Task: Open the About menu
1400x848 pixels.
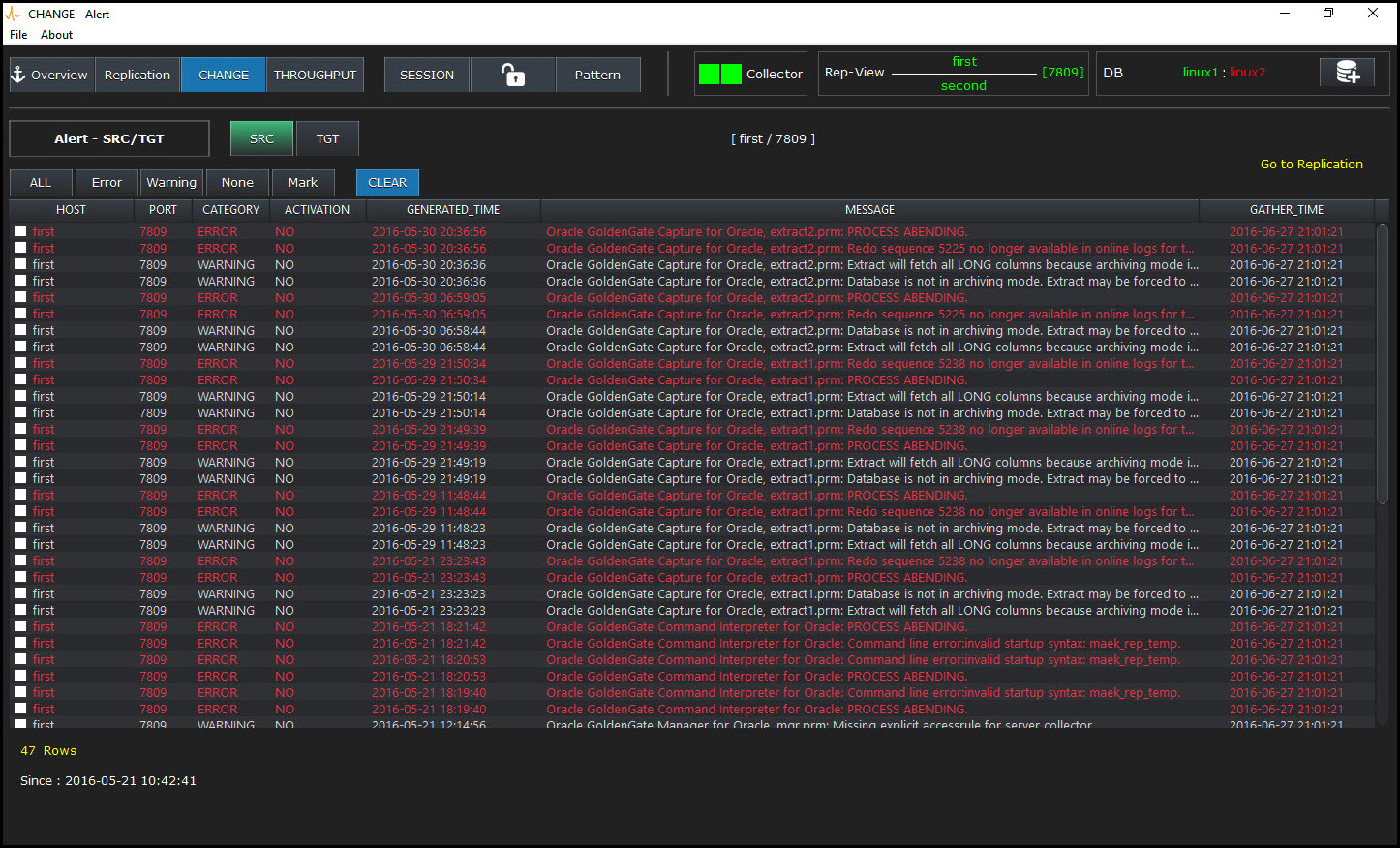Action: (56, 35)
